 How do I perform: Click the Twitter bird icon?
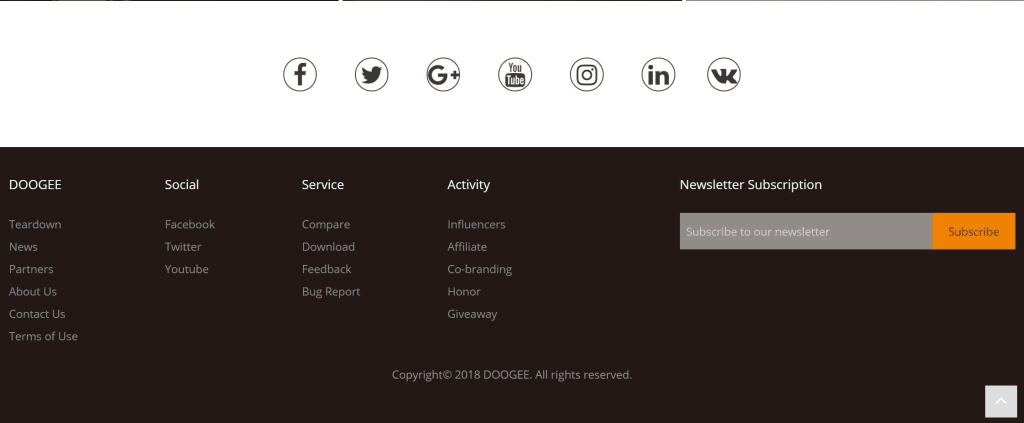pos(372,74)
